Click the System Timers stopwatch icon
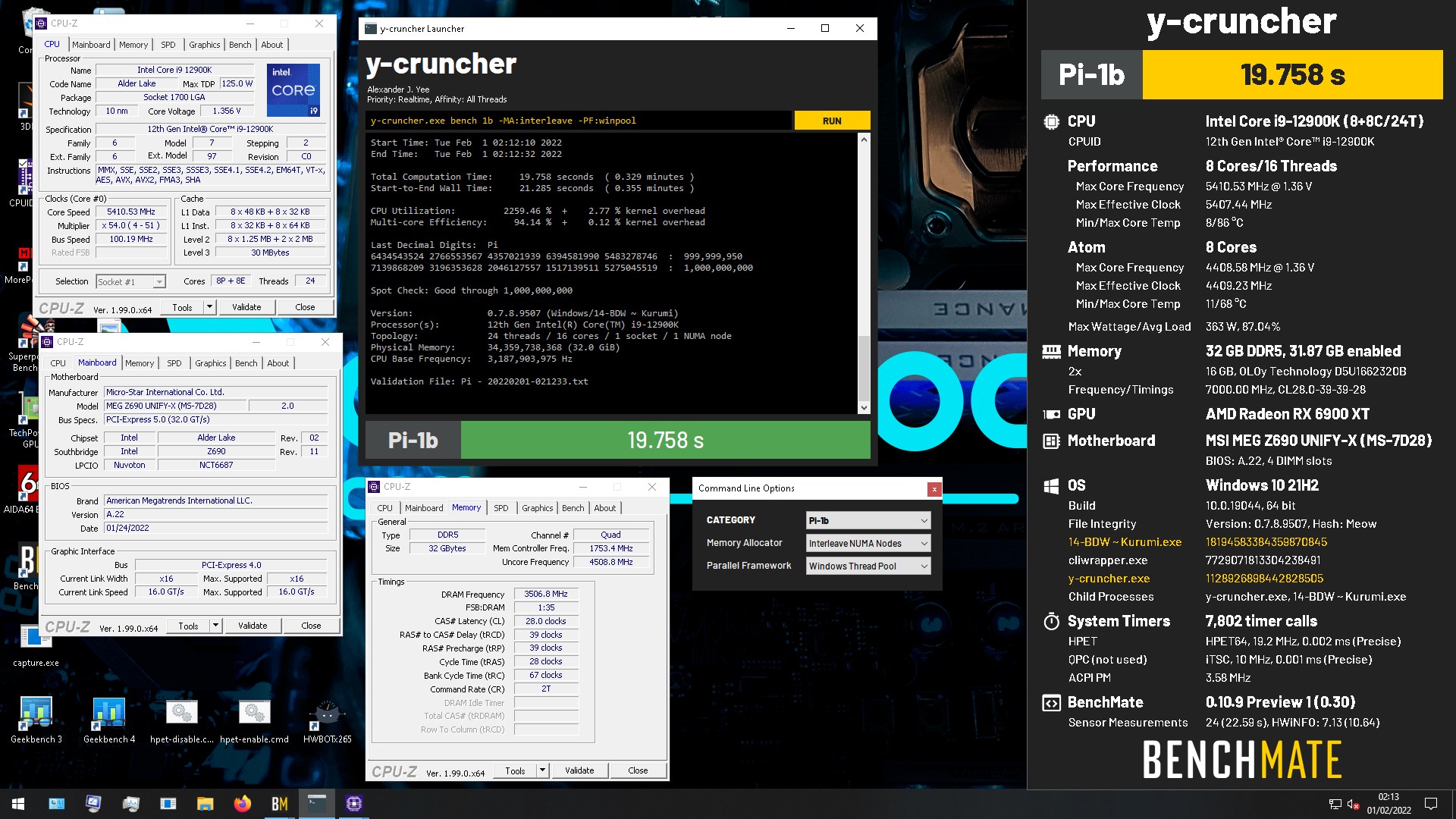This screenshot has width=1456, height=819. [x=1051, y=621]
